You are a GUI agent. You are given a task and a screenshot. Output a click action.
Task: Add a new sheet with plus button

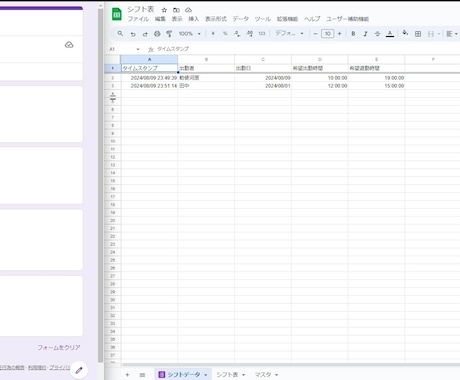coord(127,375)
